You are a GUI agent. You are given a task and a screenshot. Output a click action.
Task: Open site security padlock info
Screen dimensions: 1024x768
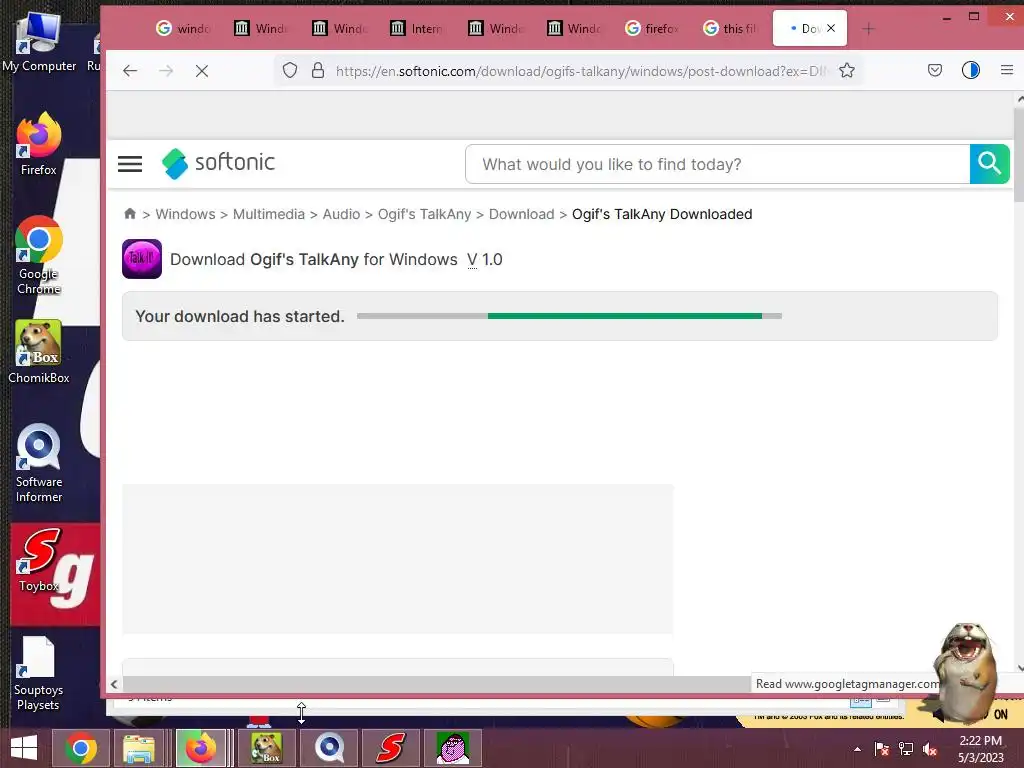318,71
